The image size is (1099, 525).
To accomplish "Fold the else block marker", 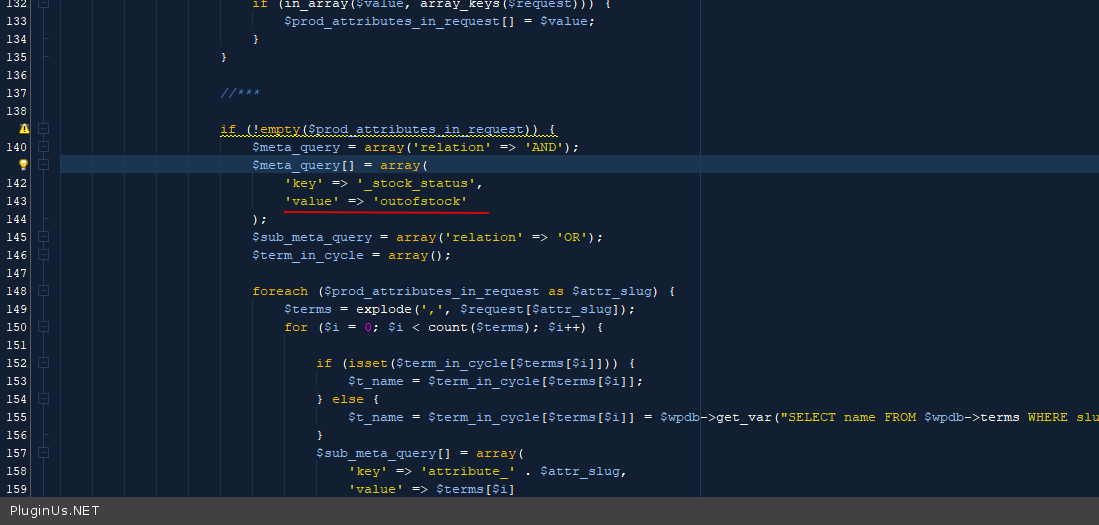I will (44, 400).
